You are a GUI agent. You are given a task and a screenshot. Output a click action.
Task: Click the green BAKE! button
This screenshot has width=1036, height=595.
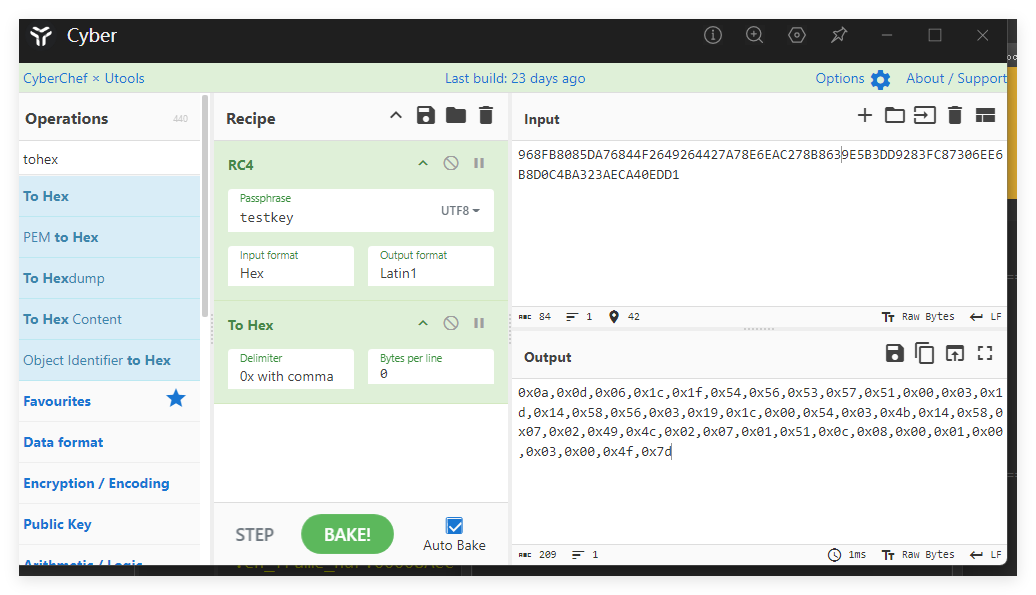348,534
